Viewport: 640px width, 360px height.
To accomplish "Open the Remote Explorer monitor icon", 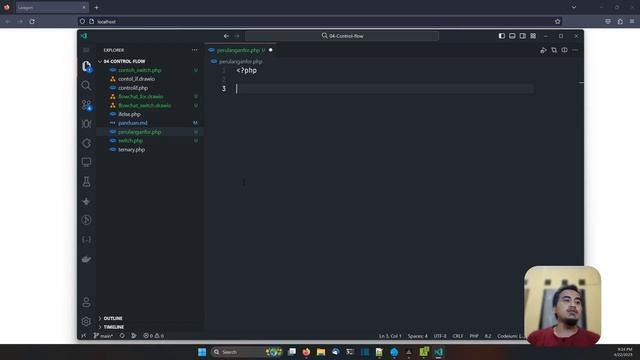I will pyautogui.click(x=86, y=162).
